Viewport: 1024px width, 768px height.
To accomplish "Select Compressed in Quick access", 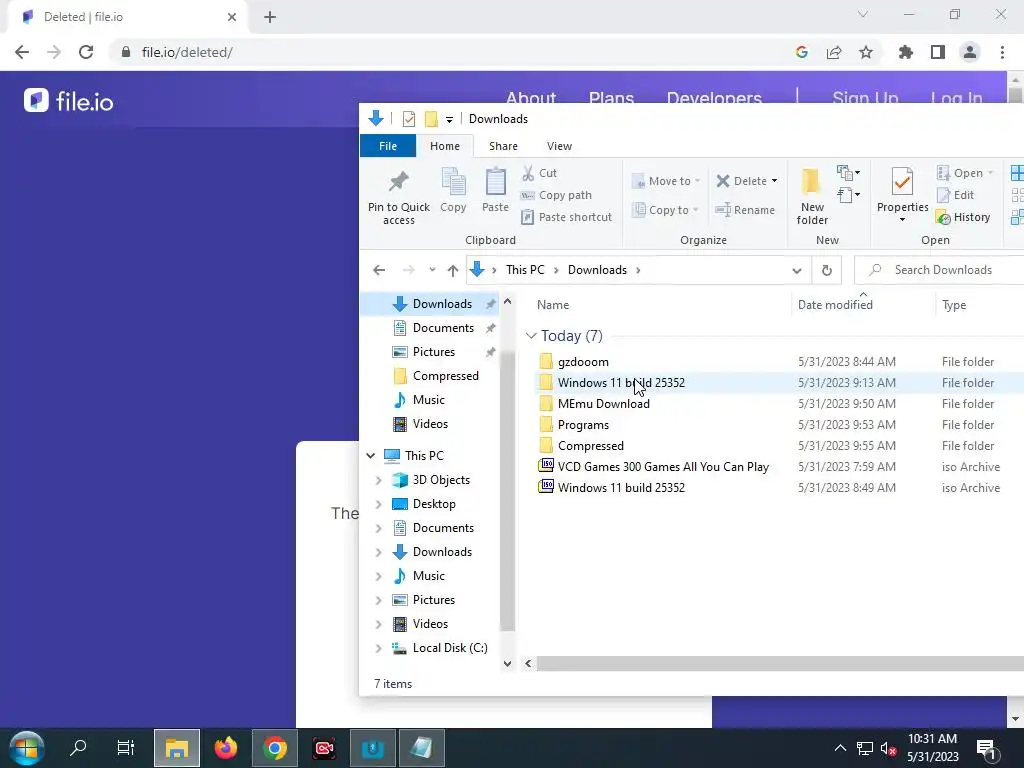I will tap(445, 376).
